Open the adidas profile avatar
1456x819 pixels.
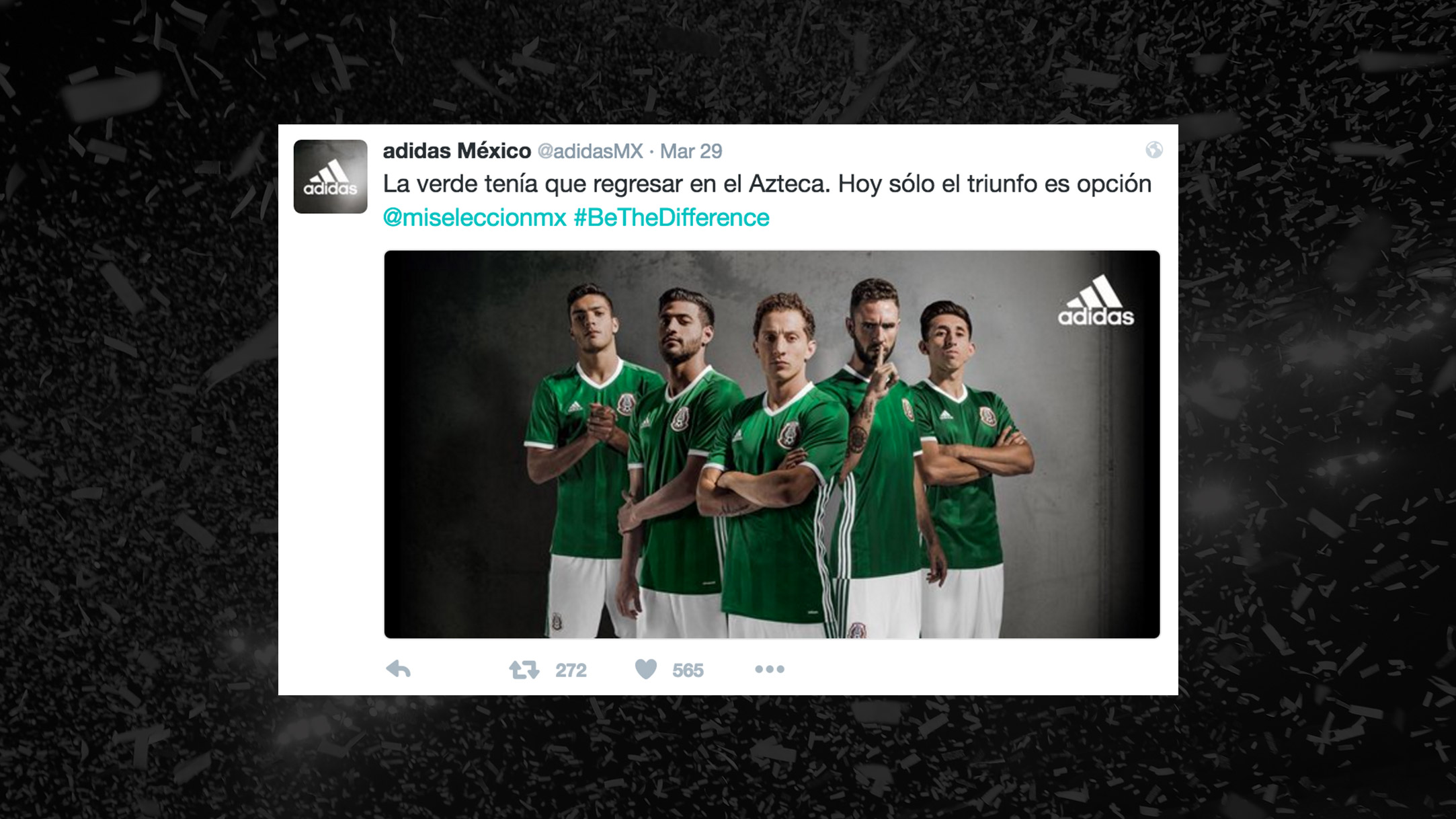click(x=330, y=176)
